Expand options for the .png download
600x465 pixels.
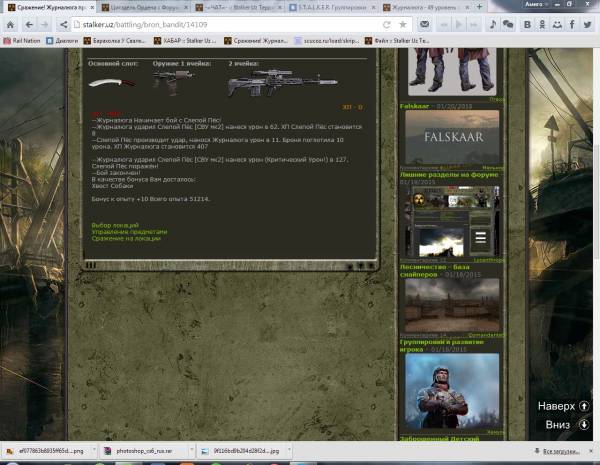click(x=94, y=450)
